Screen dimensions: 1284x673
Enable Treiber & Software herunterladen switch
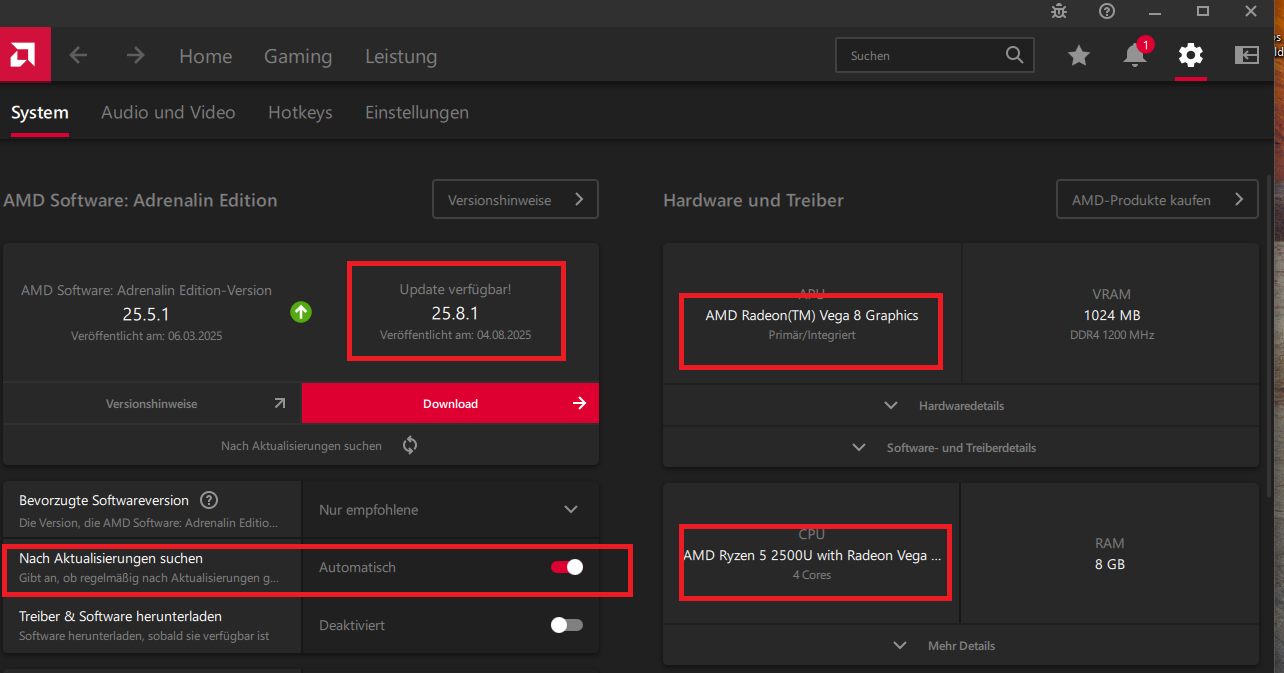[567, 625]
